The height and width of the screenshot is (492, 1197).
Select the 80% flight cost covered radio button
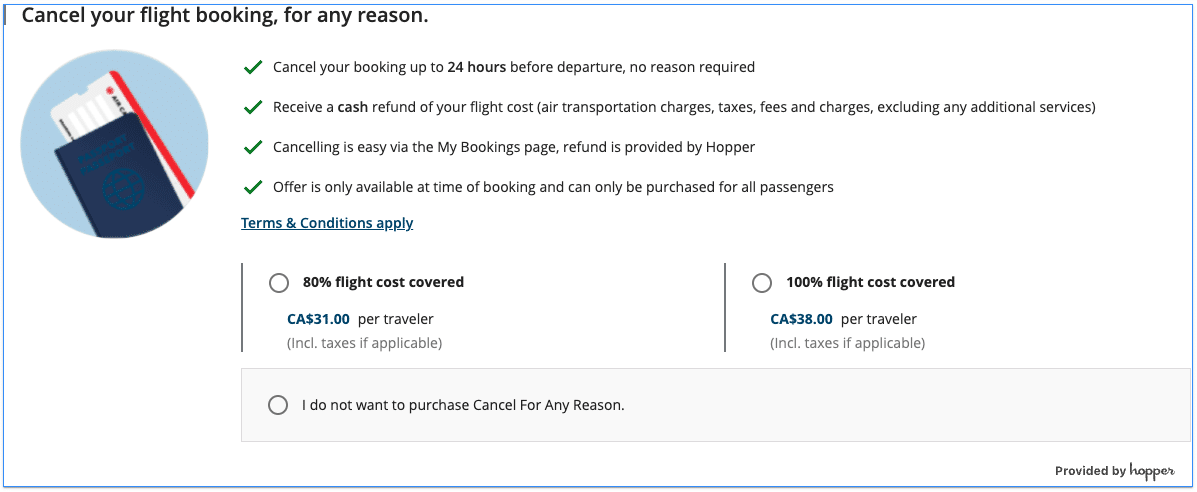(x=279, y=283)
